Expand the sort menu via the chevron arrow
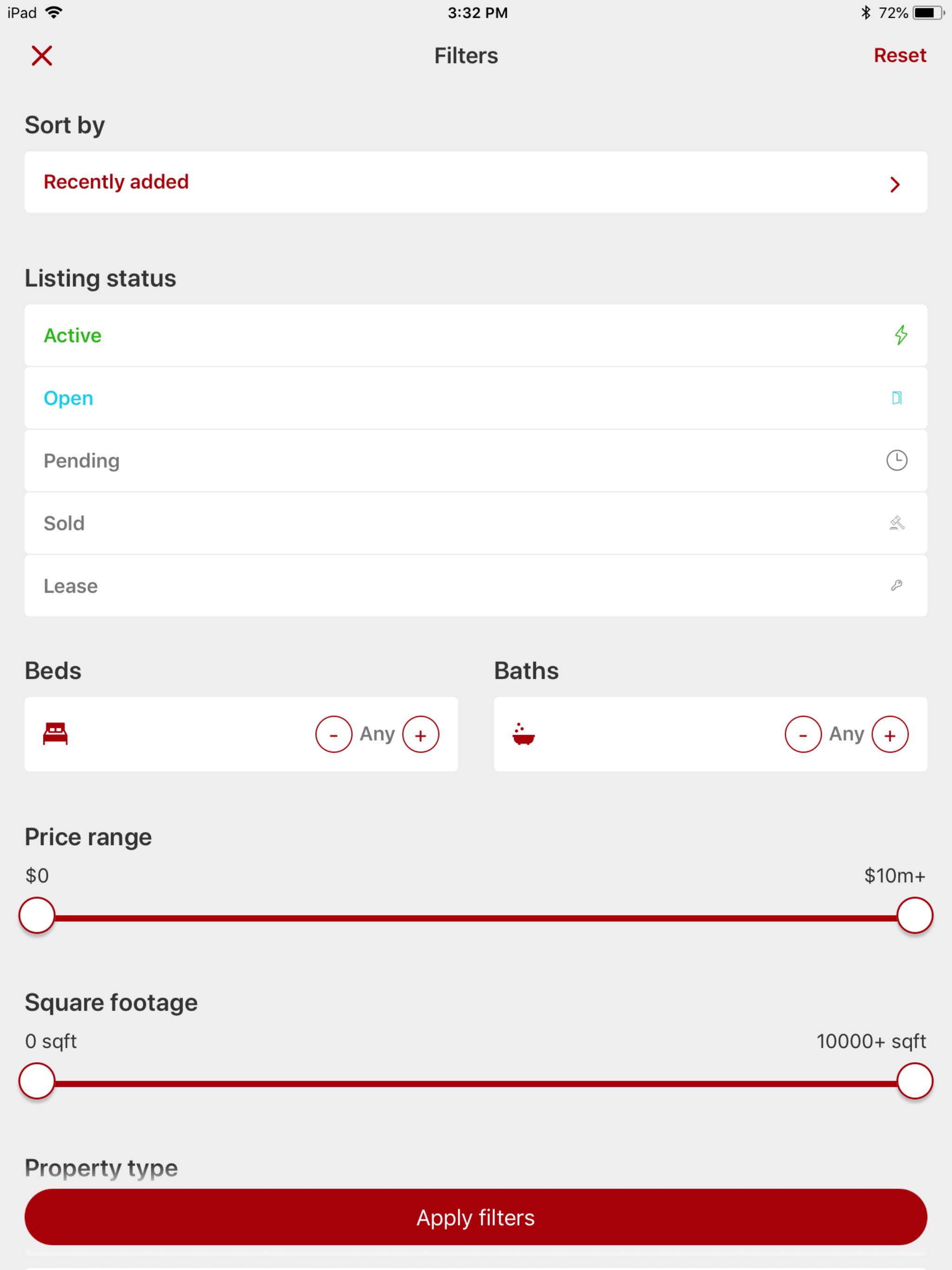 pos(894,184)
